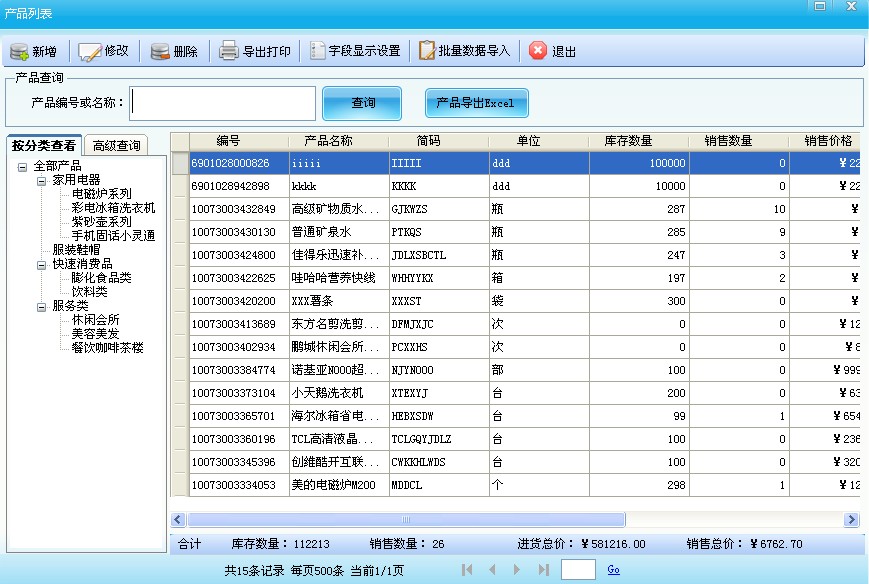Click the 修改 edit icon
The height and width of the screenshot is (584, 869).
click(x=89, y=52)
